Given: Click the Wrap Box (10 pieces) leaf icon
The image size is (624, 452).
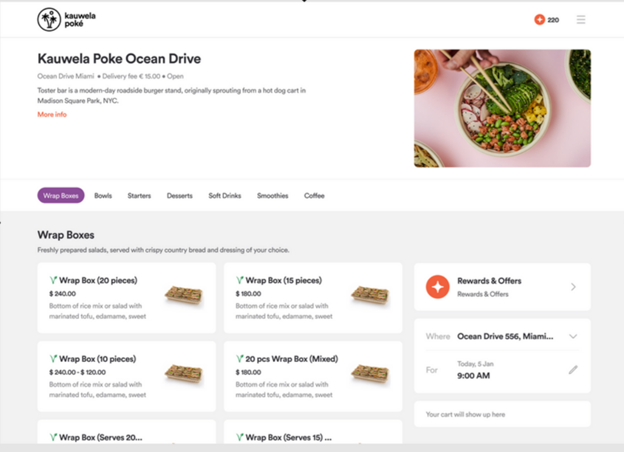Looking at the screenshot, I should (x=53, y=358).
